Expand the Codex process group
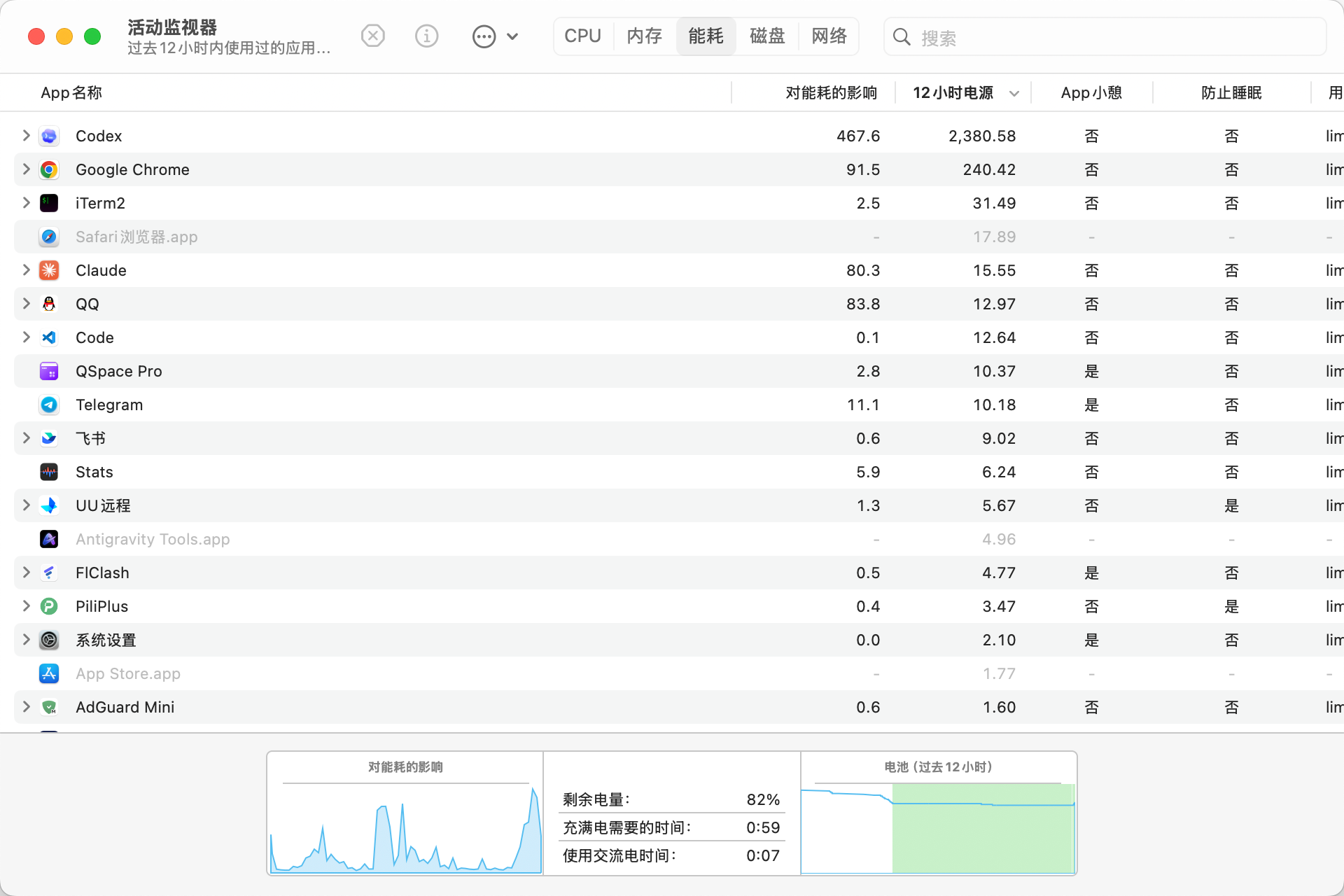The width and height of the screenshot is (1344, 896). [x=26, y=135]
